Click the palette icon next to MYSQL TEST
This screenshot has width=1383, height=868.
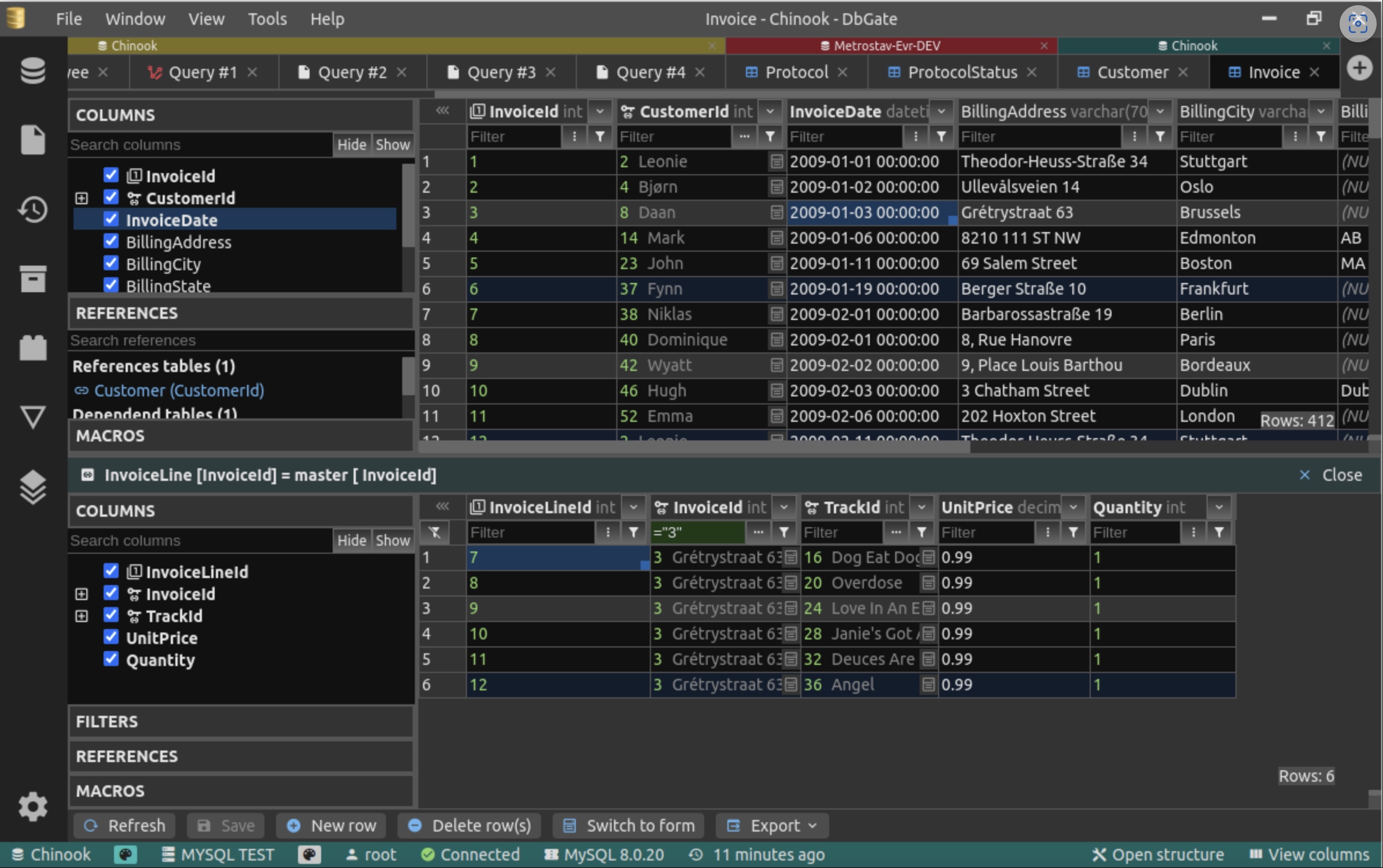[310, 855]
